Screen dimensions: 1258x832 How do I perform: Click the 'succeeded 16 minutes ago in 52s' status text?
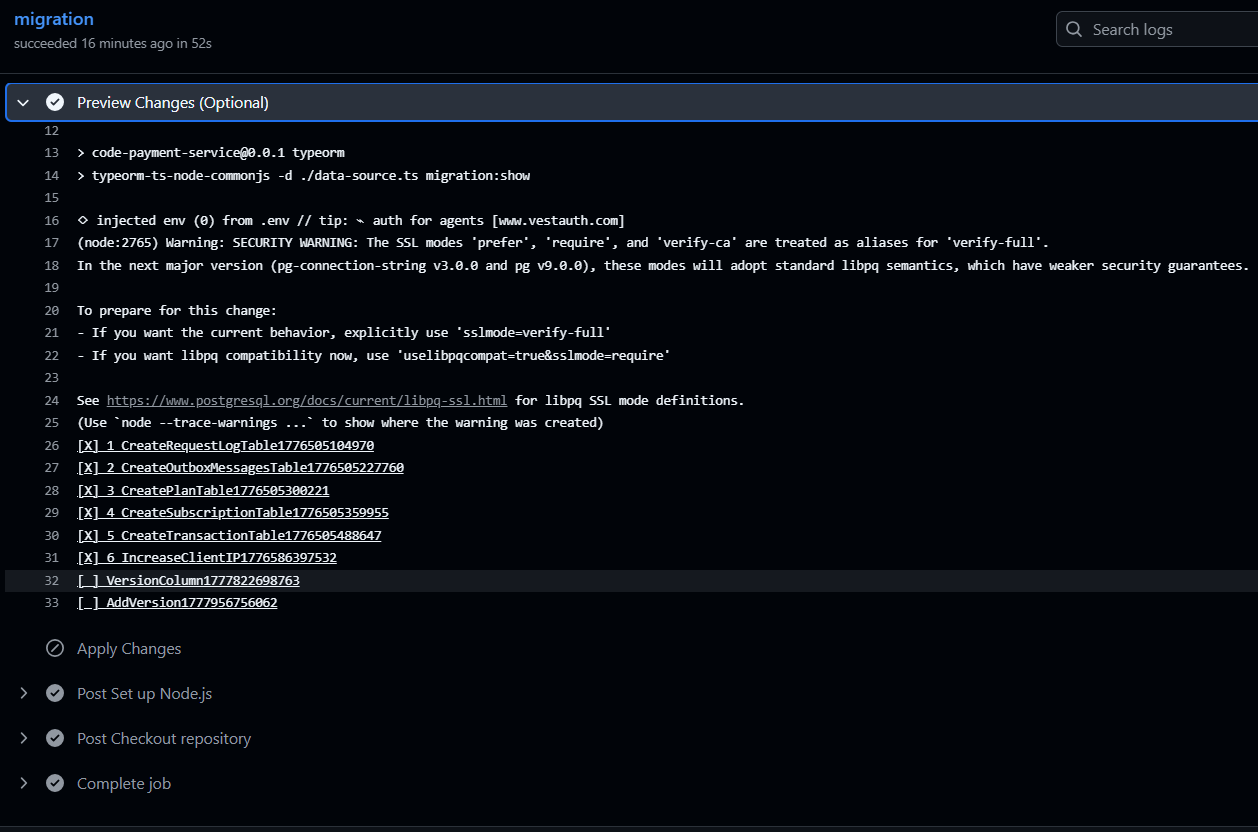[x=113, y=43]
